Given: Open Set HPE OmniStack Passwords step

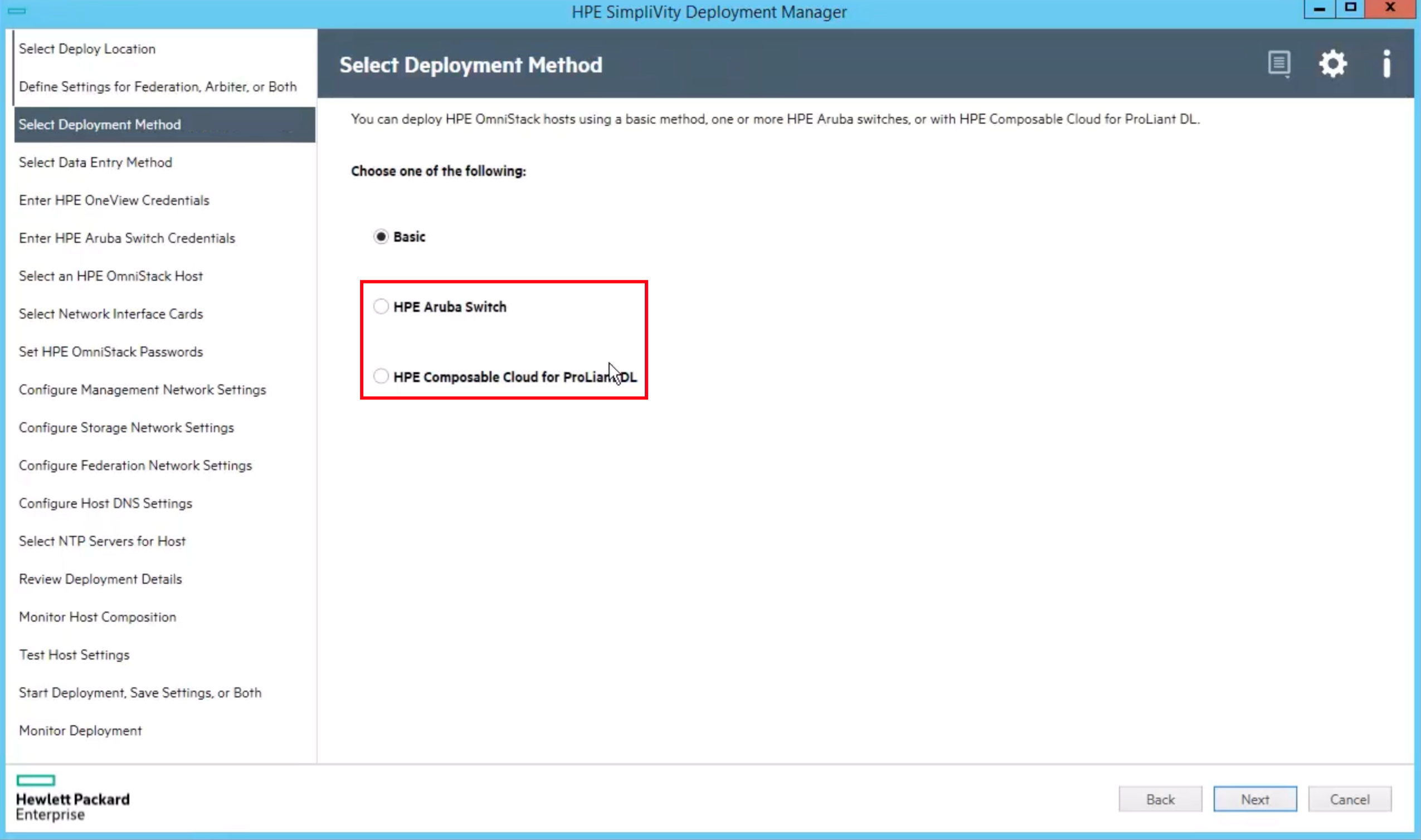Looking at the screenshot, I should (x=111, y=352).
